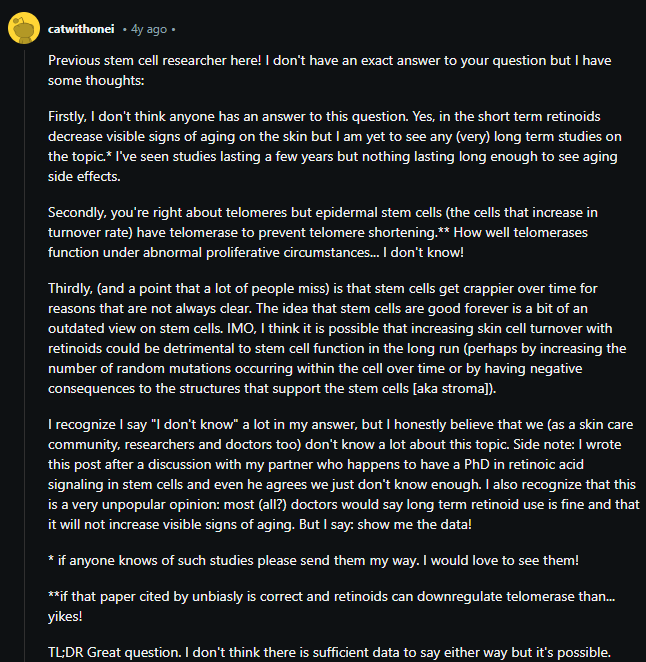The height and width of the screenshot is (662, 646).
Task: Click the dot separator after "4y ago"
Action: [x=173, y=30]
